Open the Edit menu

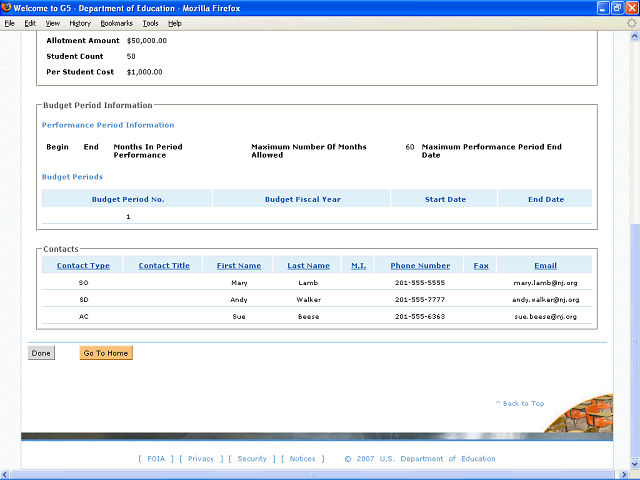point(30,22)
